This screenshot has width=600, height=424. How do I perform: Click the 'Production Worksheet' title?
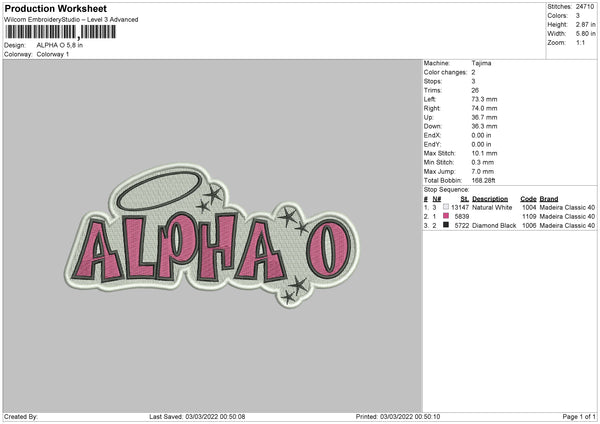(x=55, y=8)
